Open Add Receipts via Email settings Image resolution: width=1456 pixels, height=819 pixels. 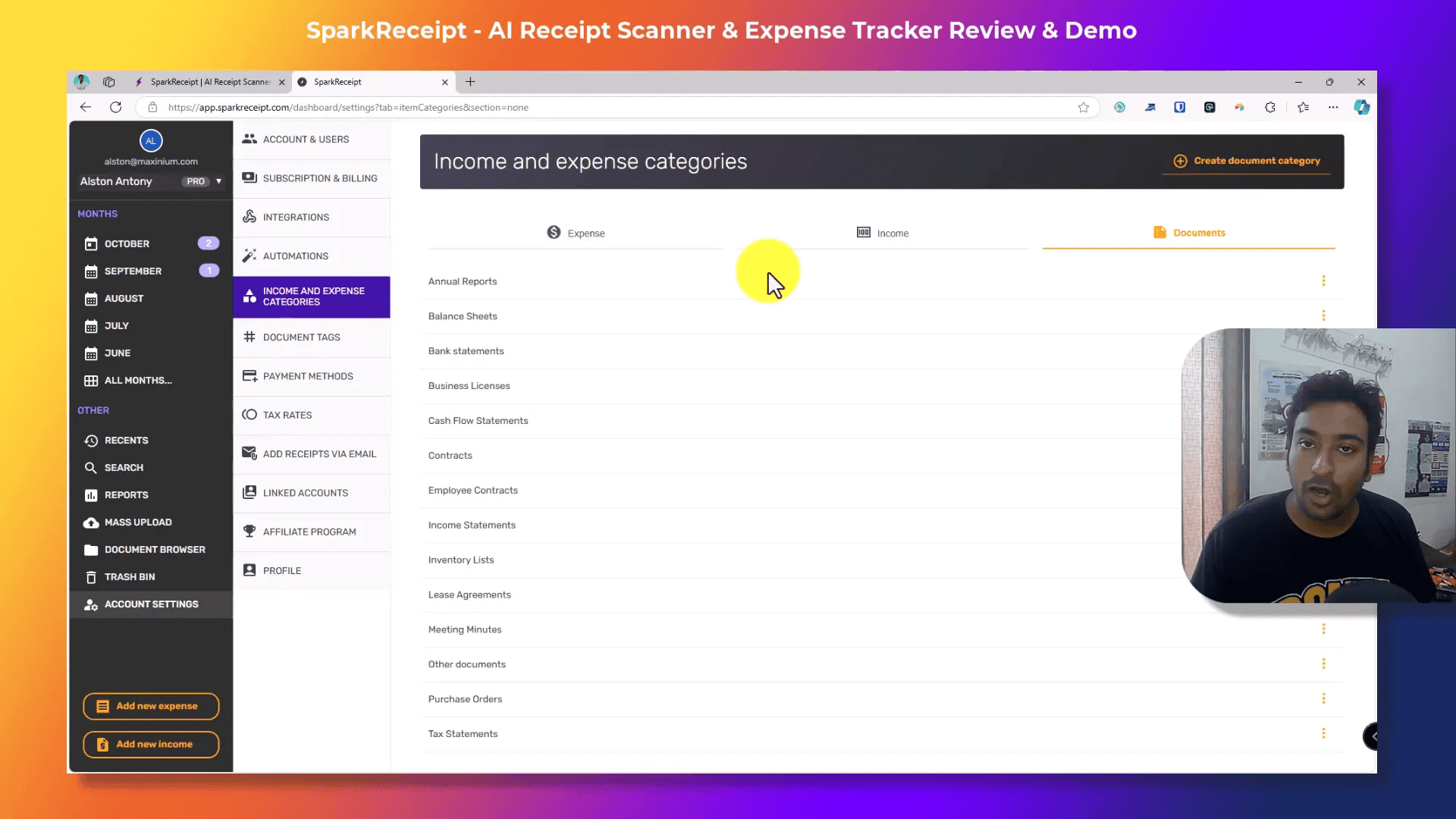coord(312,454)
